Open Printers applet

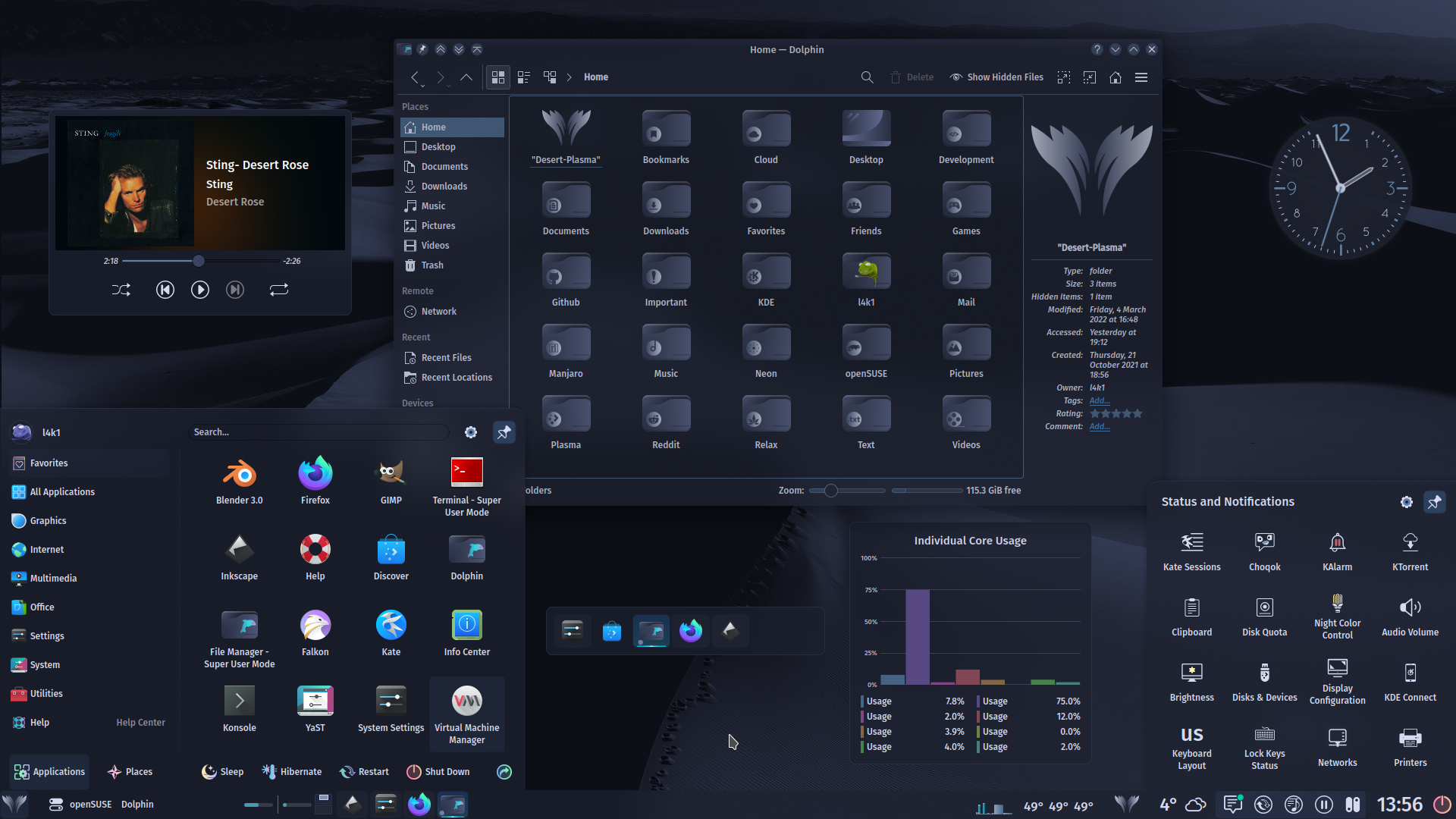point(1410,747)
